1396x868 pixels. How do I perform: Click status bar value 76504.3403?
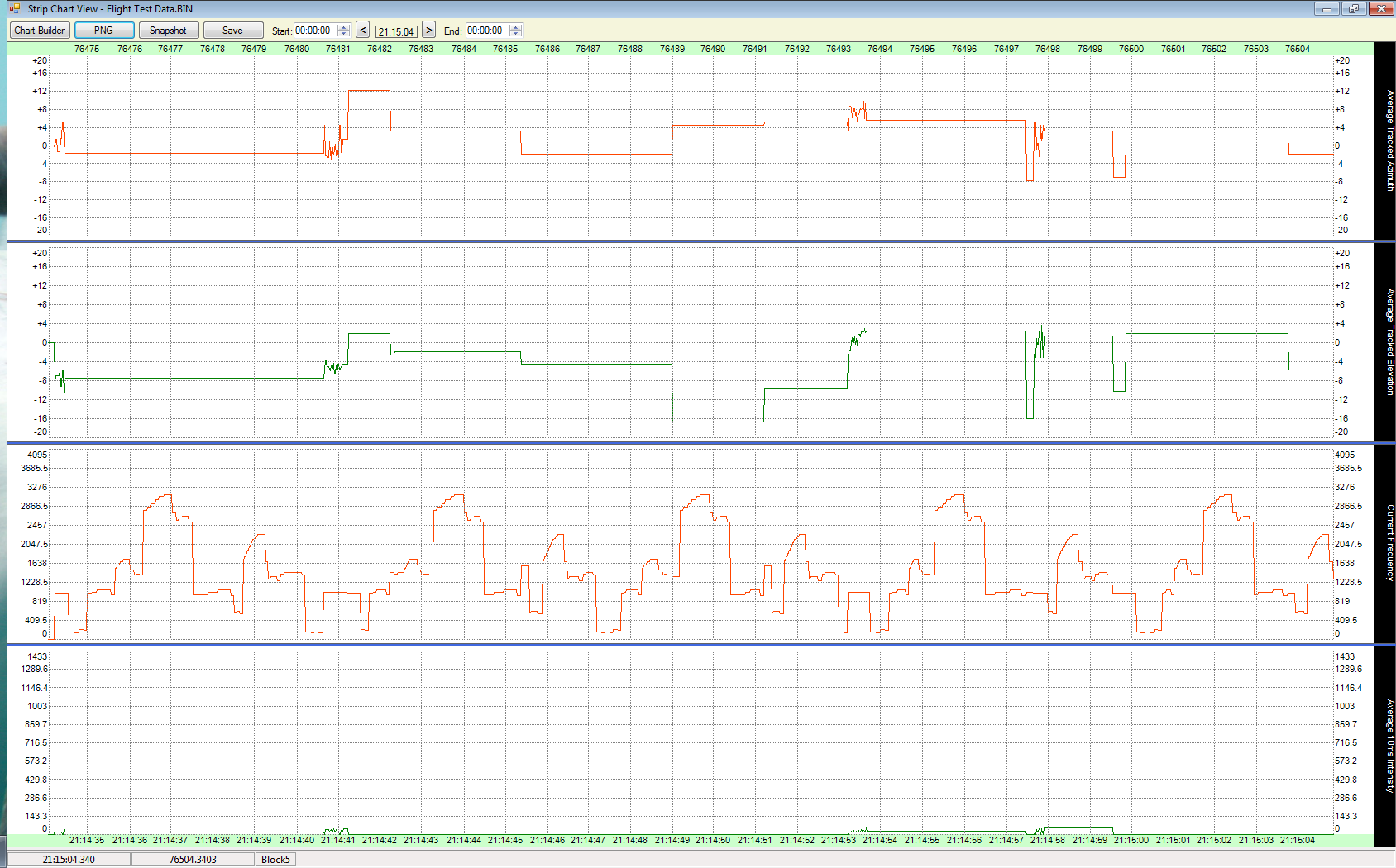(x=193, y=860)
